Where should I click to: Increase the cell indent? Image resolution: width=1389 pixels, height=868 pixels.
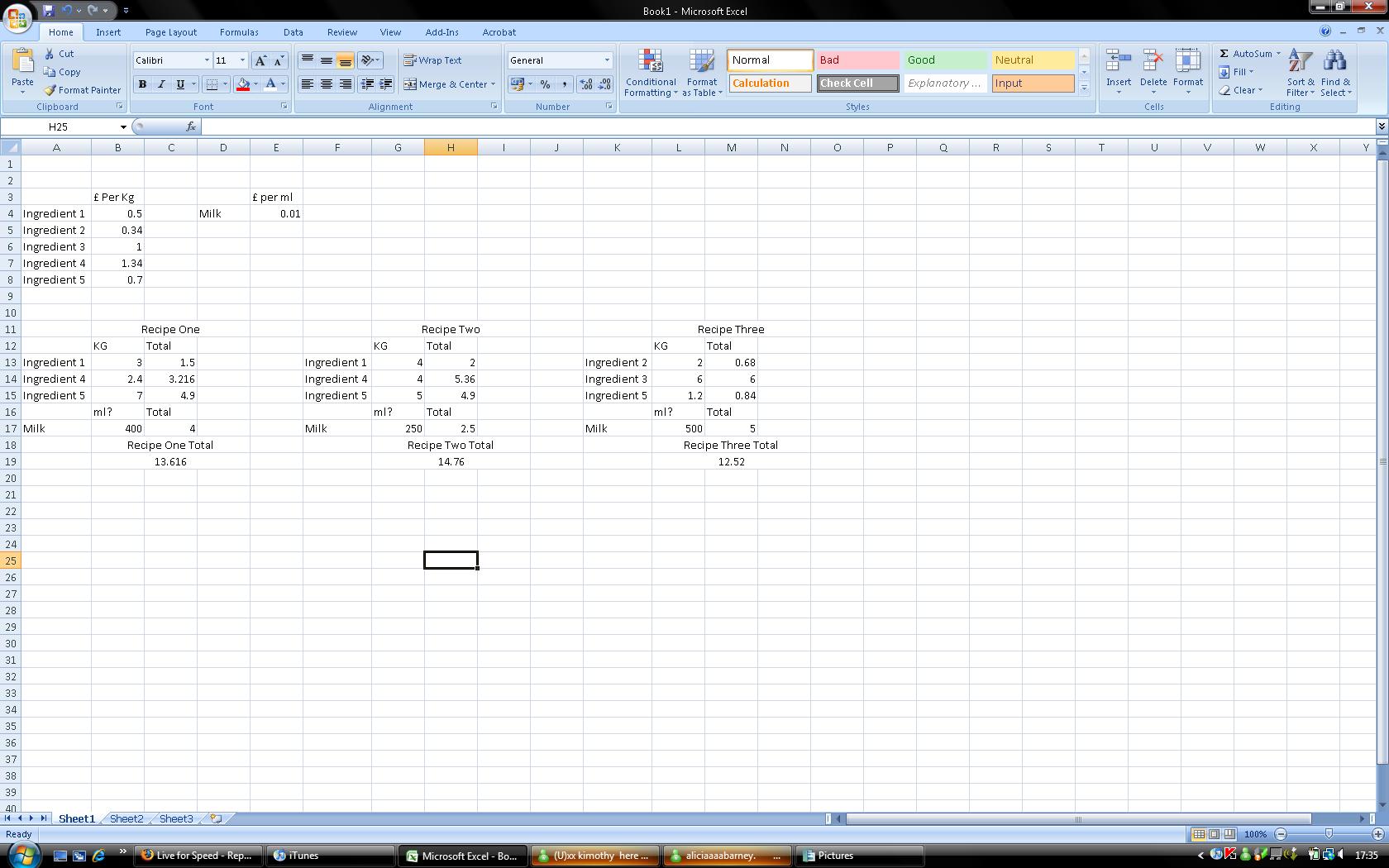click(385, 84)
